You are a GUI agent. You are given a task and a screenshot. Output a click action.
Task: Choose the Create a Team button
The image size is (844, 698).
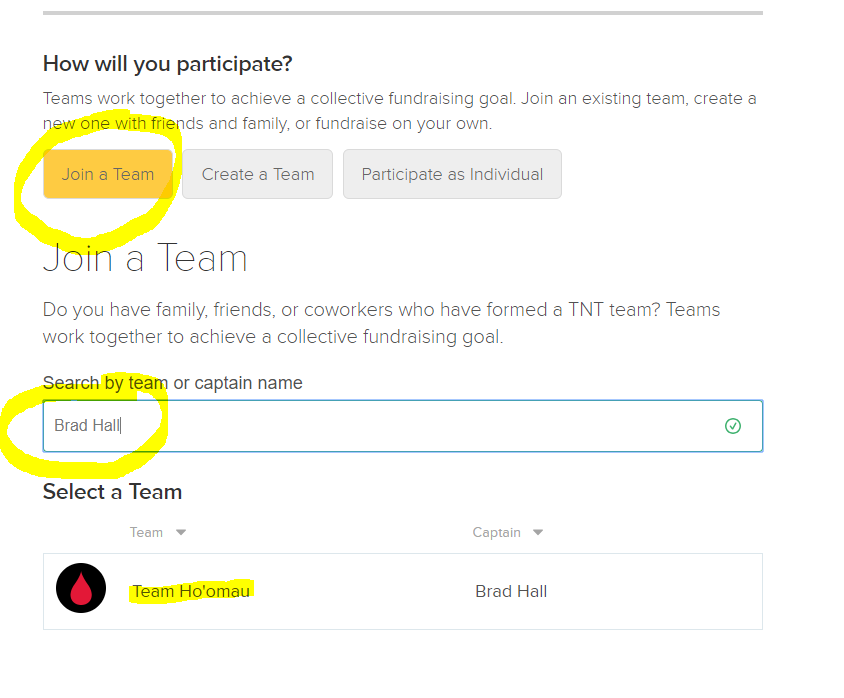(257, 174)
